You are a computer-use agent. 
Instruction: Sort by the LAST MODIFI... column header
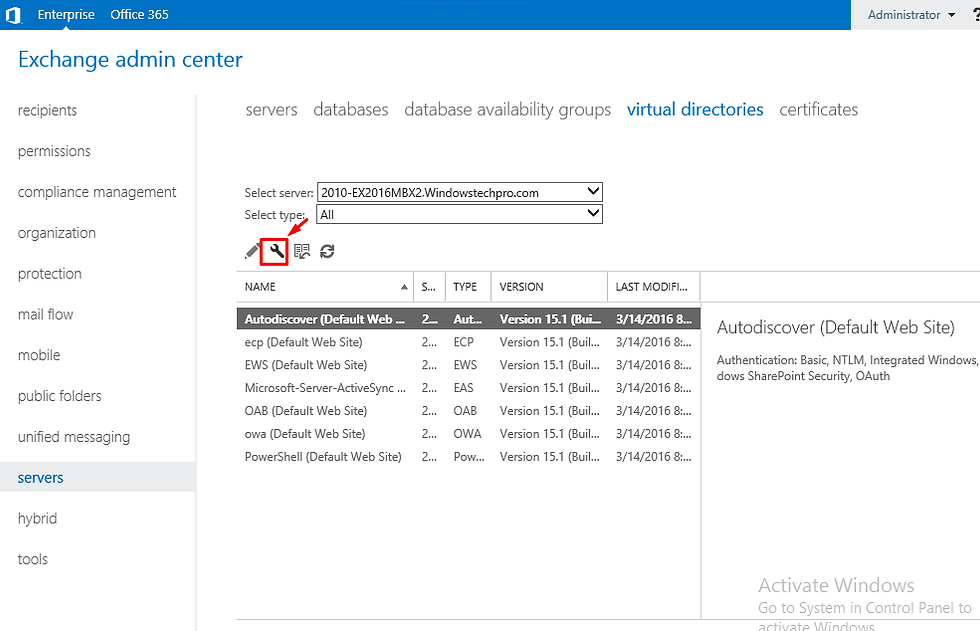tap(653, 287)
